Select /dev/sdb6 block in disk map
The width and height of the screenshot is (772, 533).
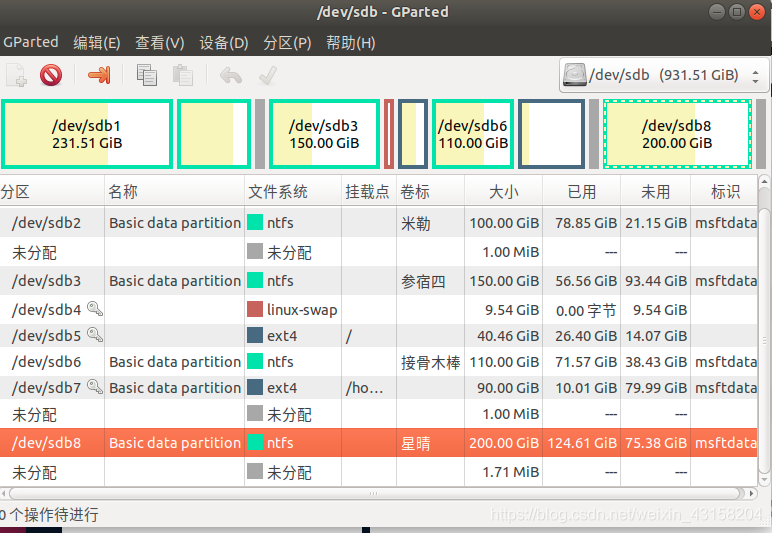[473, 134]
